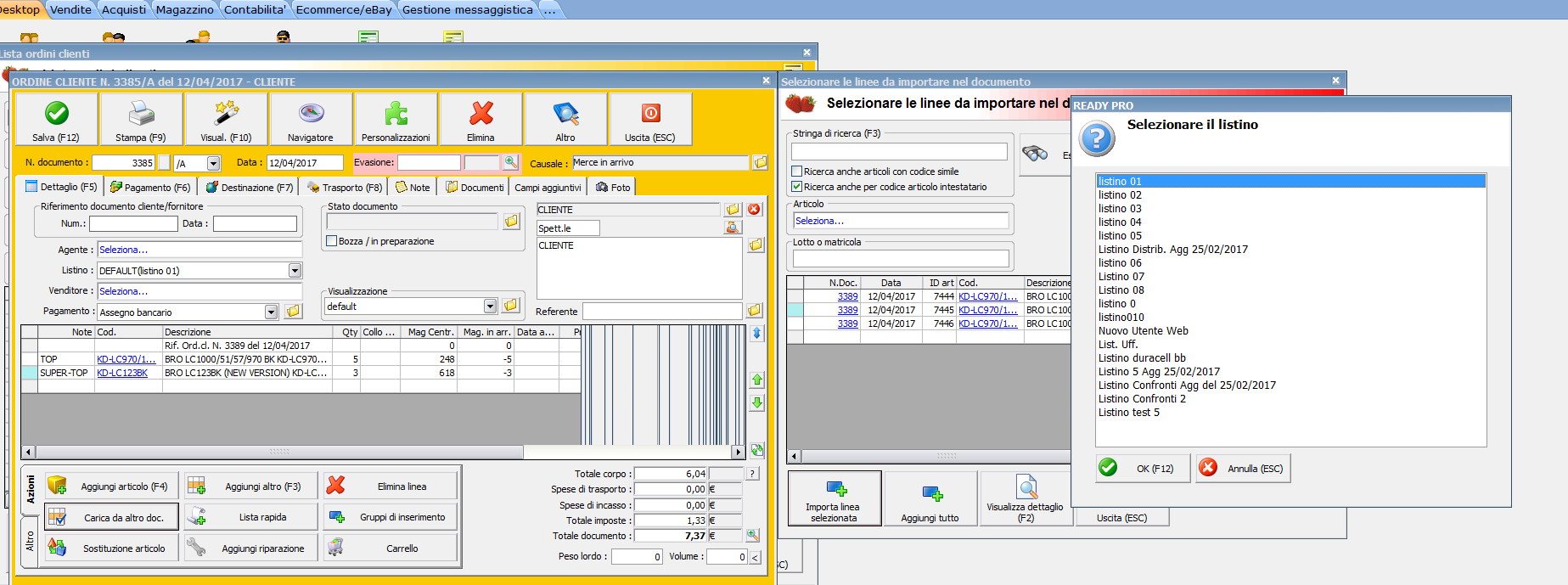Expand the Listino DEFAULT dropdown

pyautogui.click(x=295, y=271)
